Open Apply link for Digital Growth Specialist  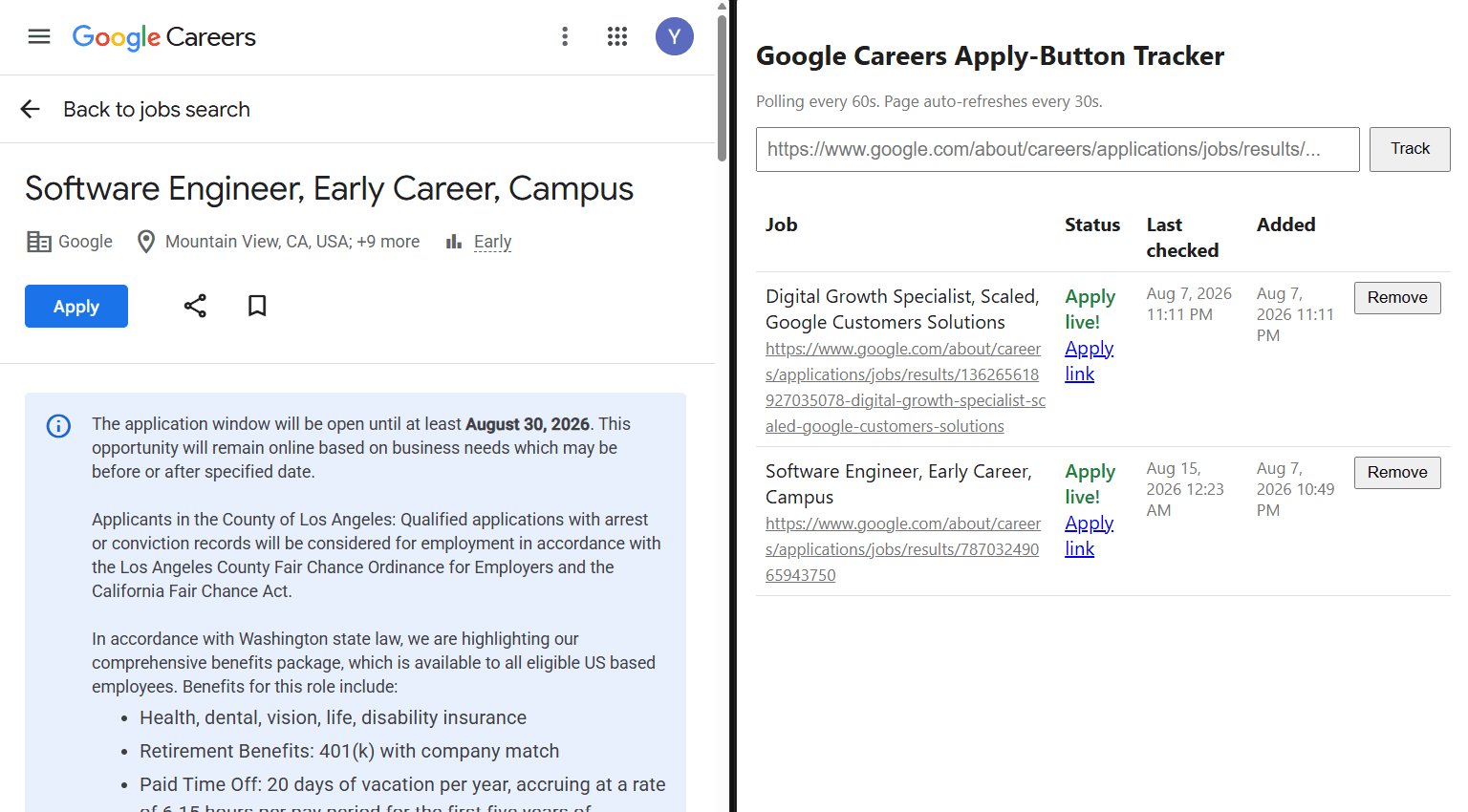(1090, 361)
